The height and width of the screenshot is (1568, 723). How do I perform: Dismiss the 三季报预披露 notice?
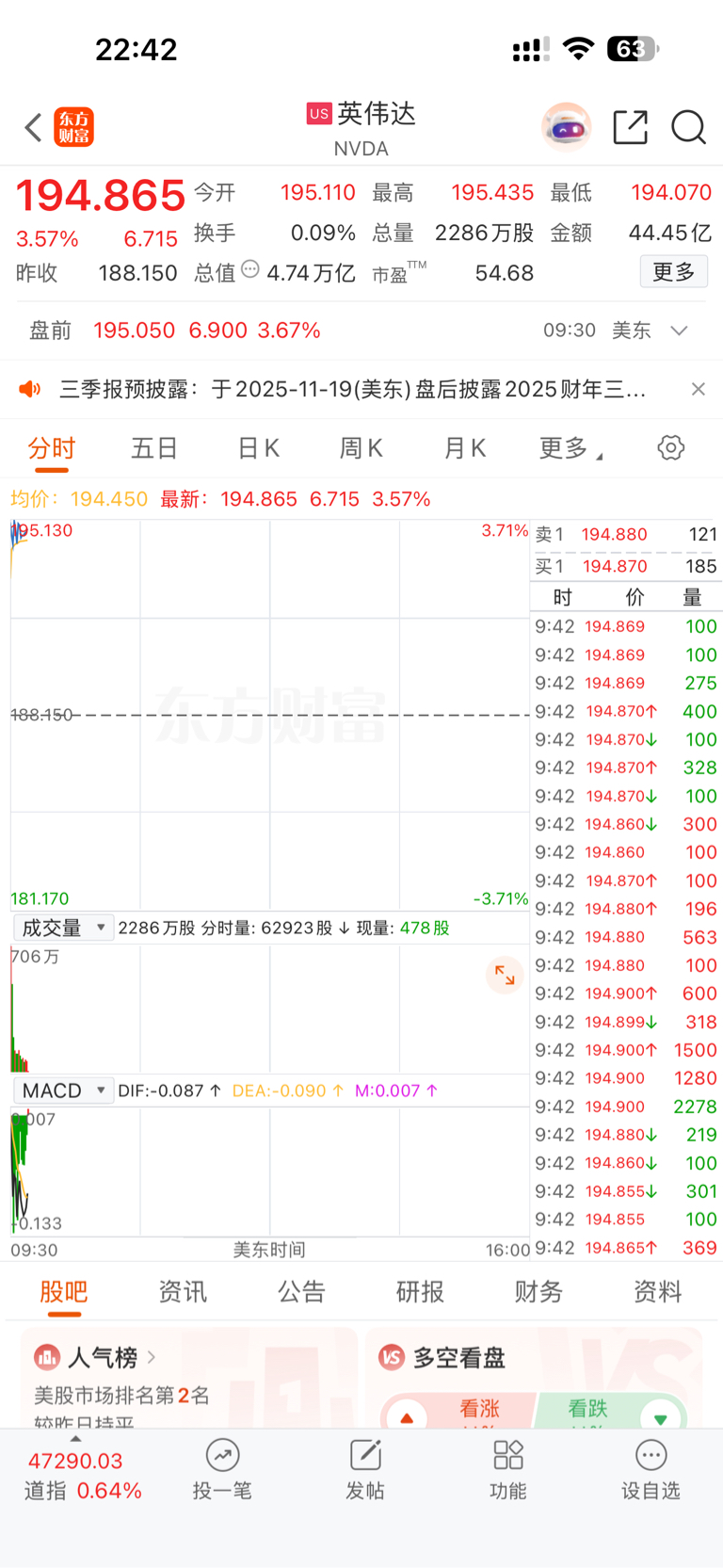[x=698, y=389]
